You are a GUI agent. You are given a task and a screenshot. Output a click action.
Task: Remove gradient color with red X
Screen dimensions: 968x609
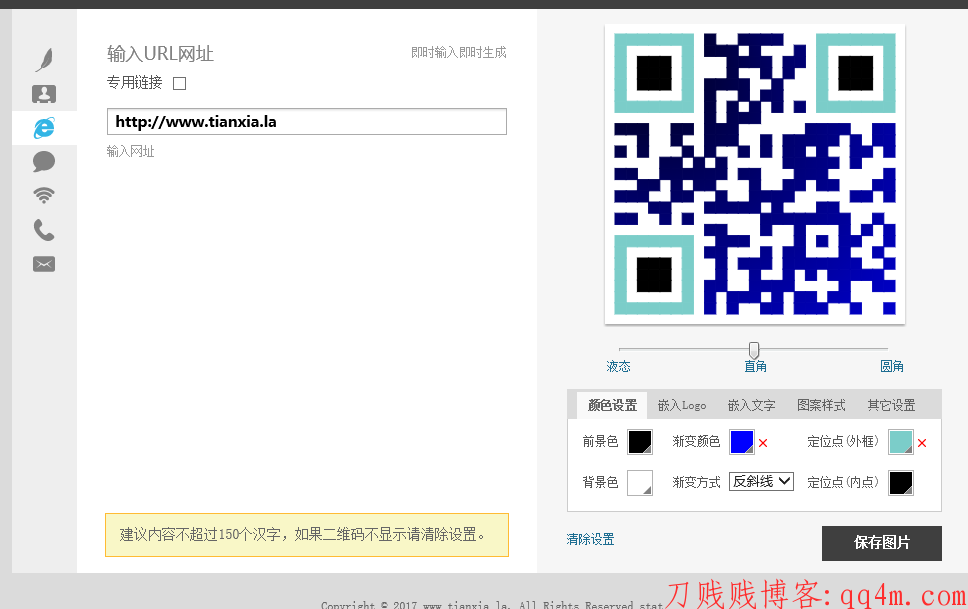[x=763, y=443]
